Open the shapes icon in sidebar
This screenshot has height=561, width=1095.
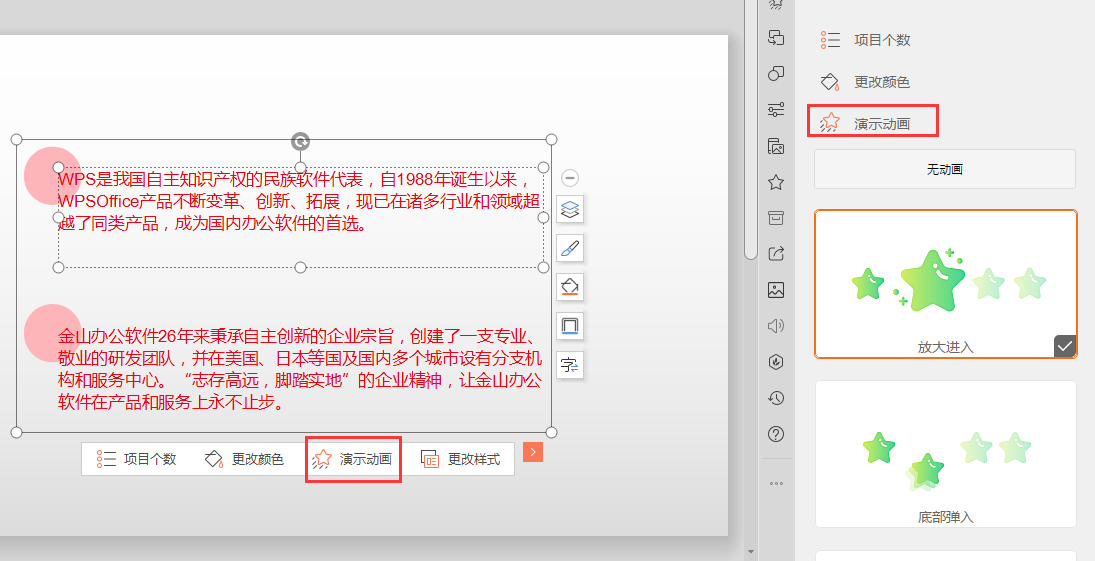pyautogui.click(x=776, y=73)
